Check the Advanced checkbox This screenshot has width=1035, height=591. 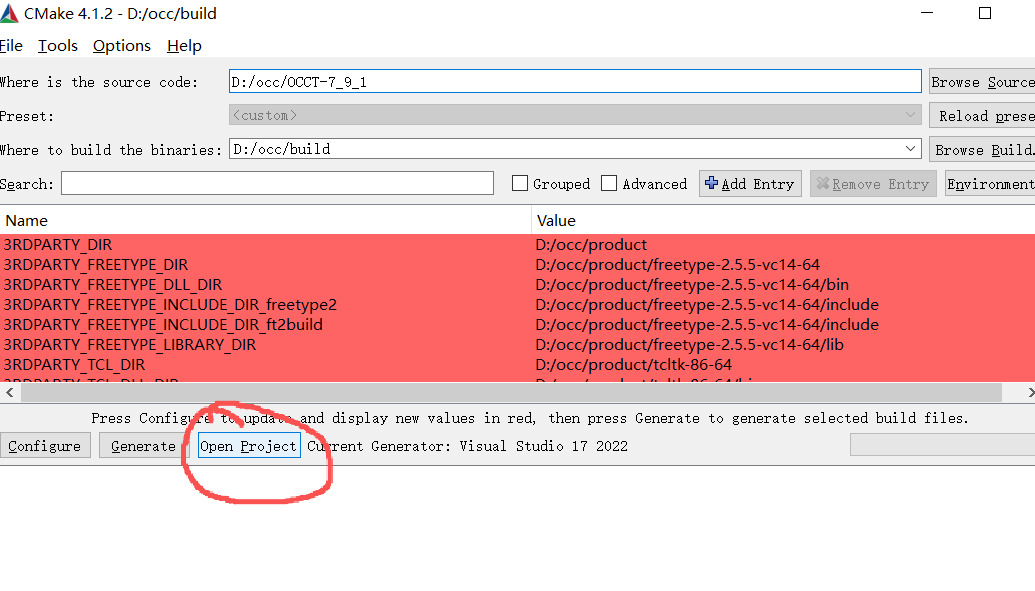609,183
